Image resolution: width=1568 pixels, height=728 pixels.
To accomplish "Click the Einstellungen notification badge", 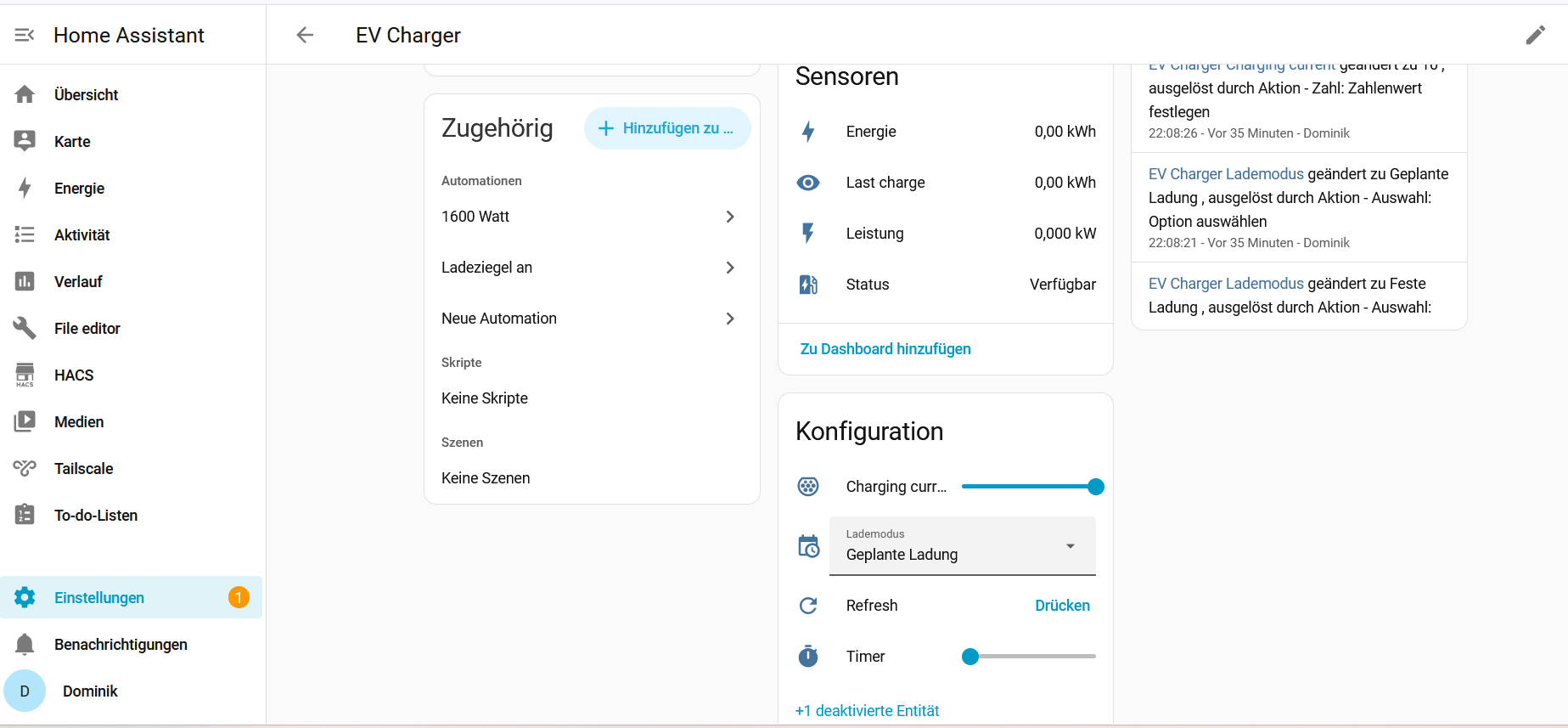I will [x=239, y=597].
